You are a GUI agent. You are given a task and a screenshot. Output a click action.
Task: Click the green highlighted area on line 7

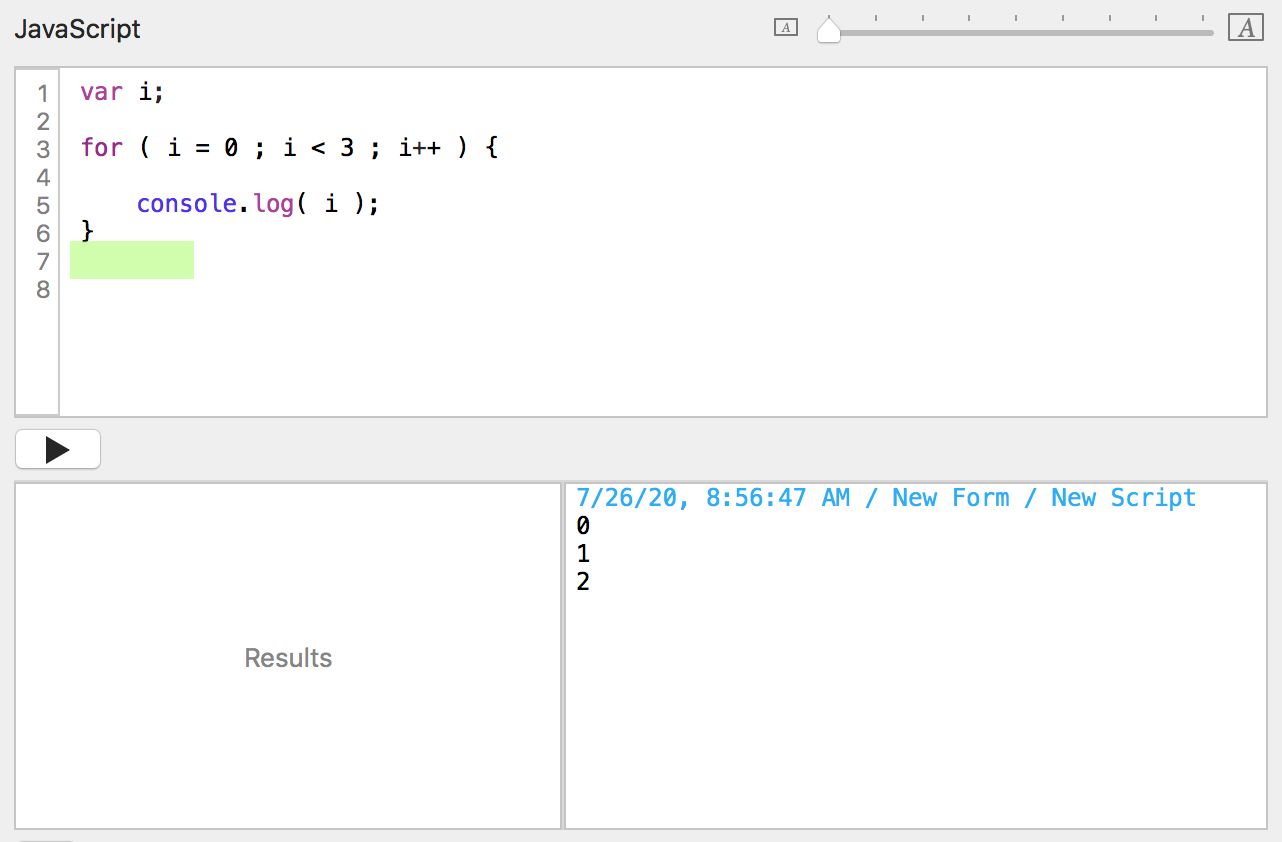point(132,260)
